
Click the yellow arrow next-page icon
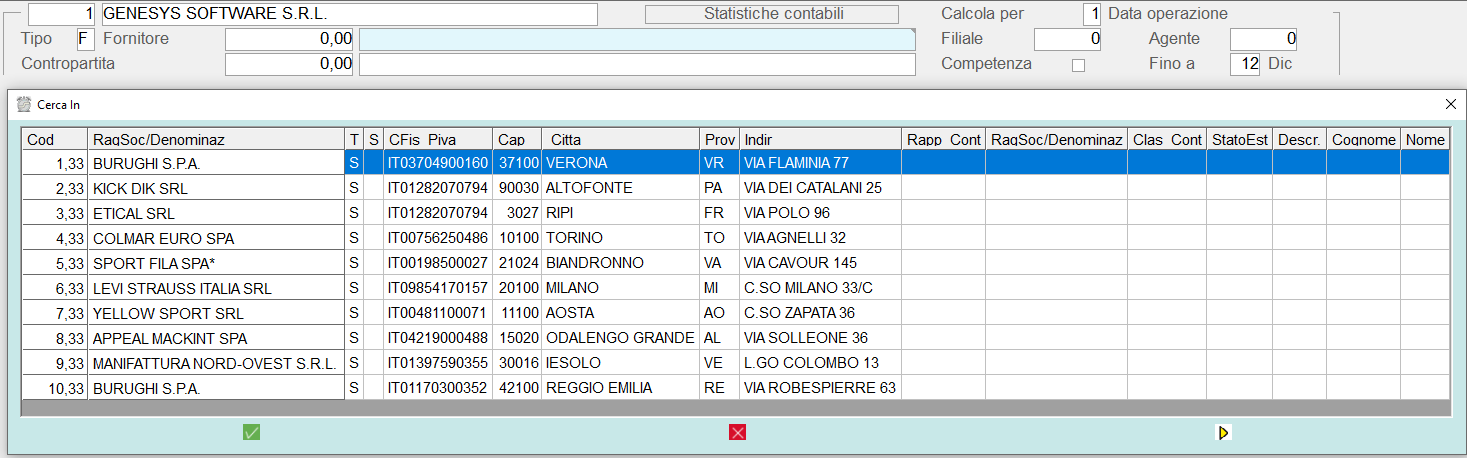click(x=1223, y=433)
